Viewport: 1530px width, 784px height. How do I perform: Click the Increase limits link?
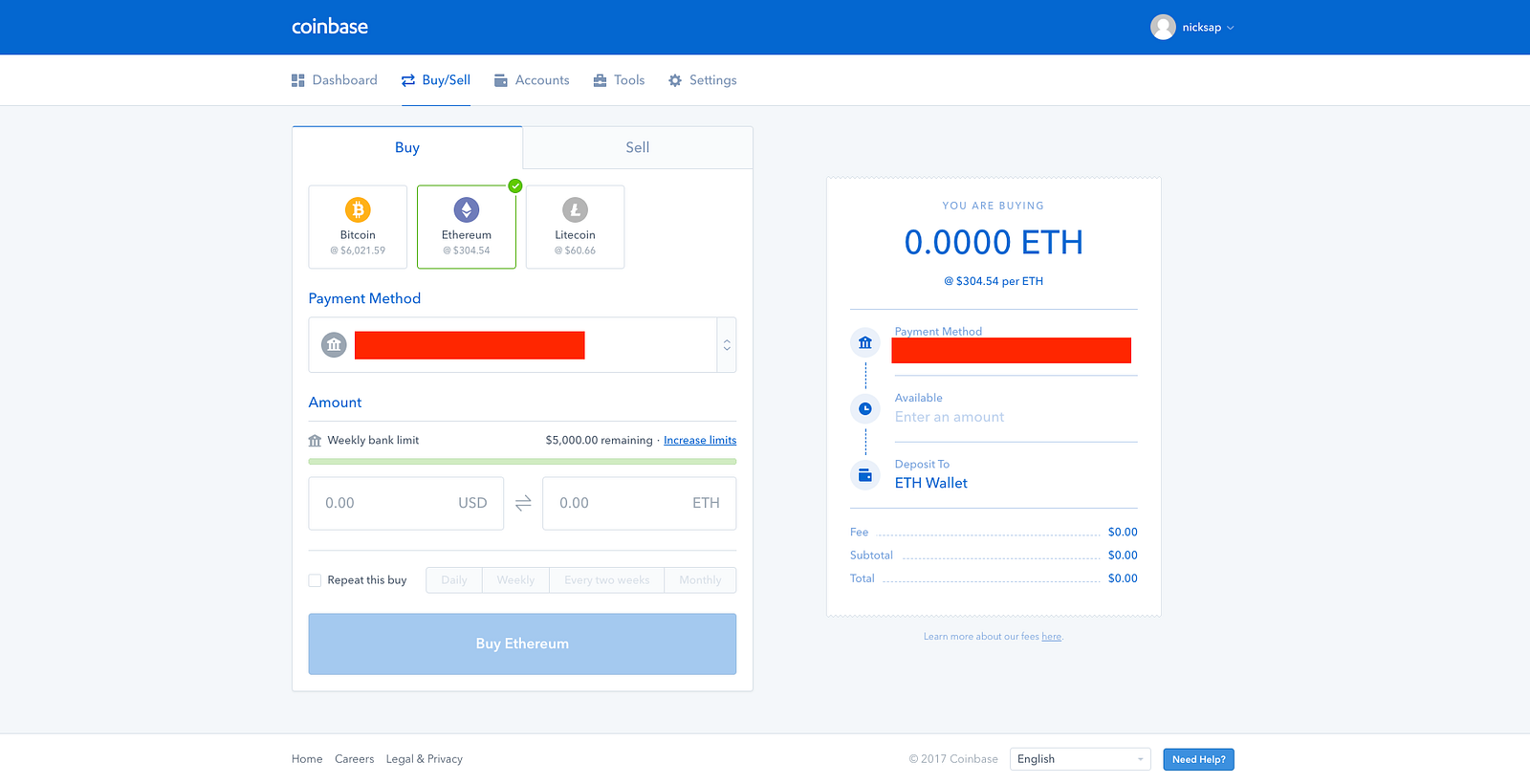click(x=700, y=441)
